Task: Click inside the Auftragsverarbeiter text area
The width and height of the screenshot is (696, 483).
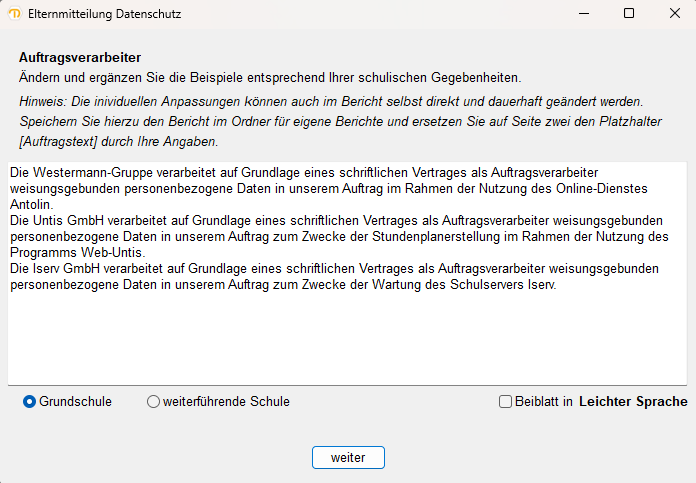Action: click(x=348, y=273)
